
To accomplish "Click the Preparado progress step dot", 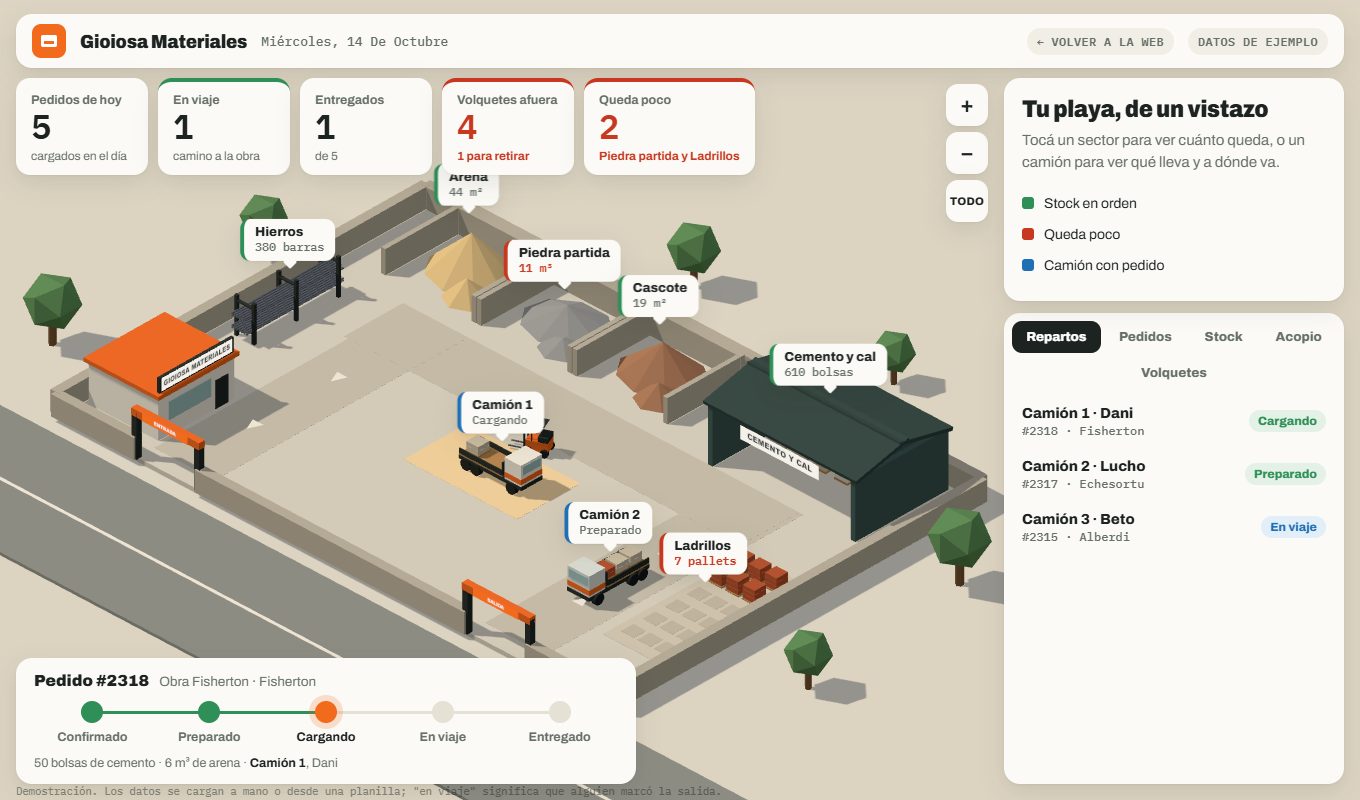I will [209, 712].
